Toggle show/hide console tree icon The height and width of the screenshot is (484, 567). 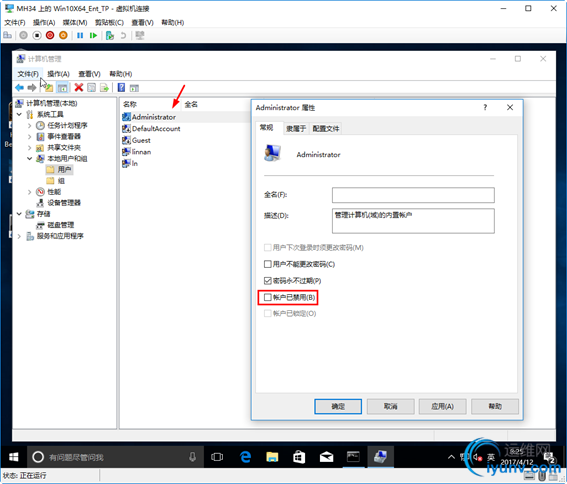[x=63, y=88]
